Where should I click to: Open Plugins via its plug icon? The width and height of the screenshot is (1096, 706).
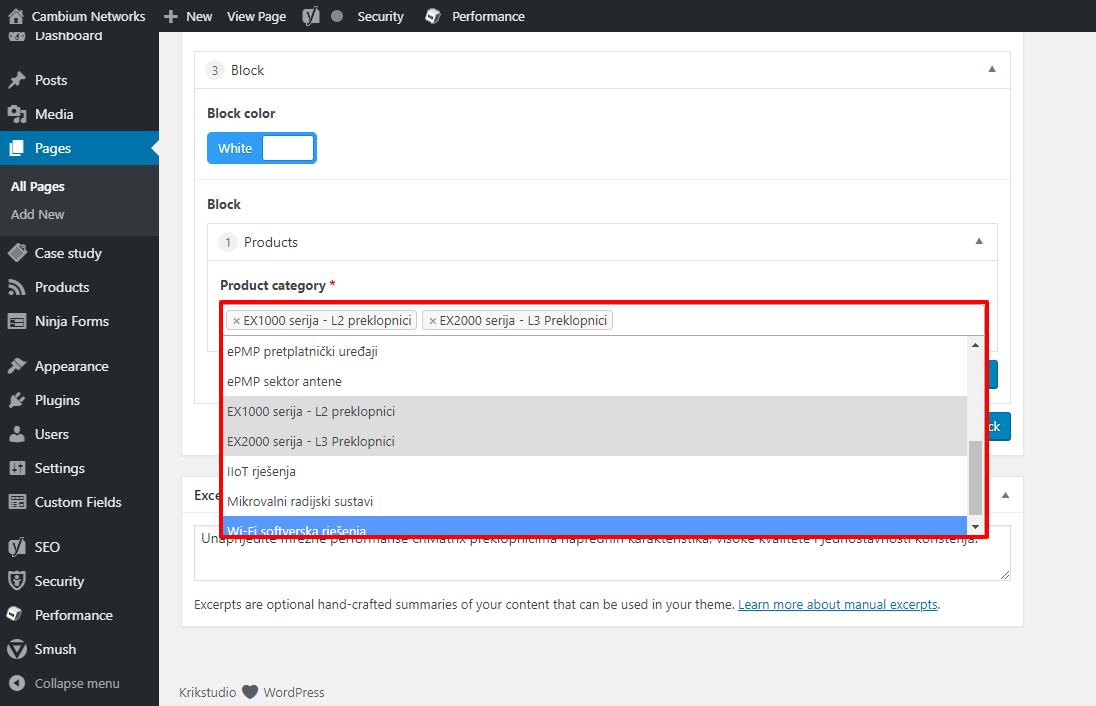(17, 401)
